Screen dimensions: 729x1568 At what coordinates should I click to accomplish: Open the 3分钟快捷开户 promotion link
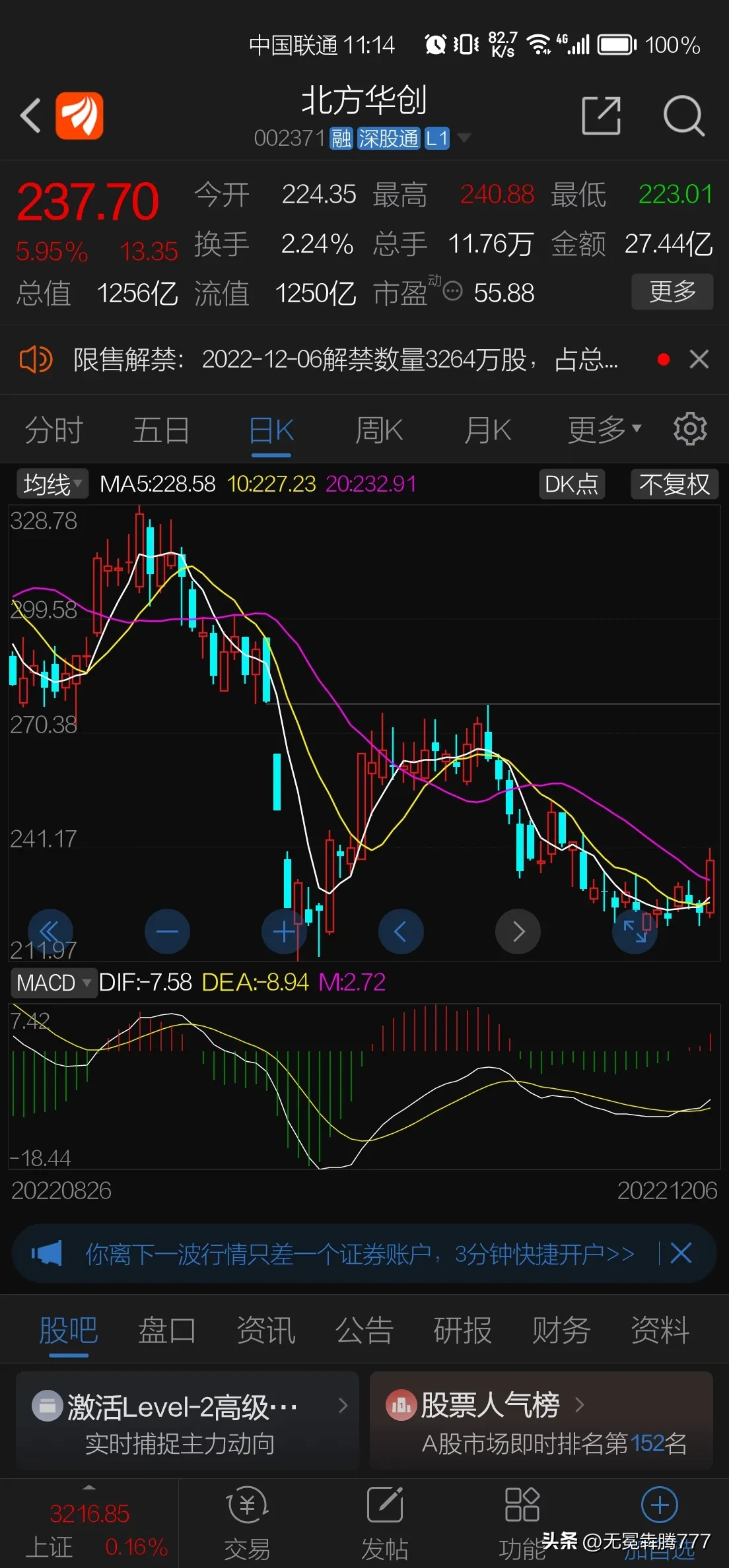[x=360, y=1253]
